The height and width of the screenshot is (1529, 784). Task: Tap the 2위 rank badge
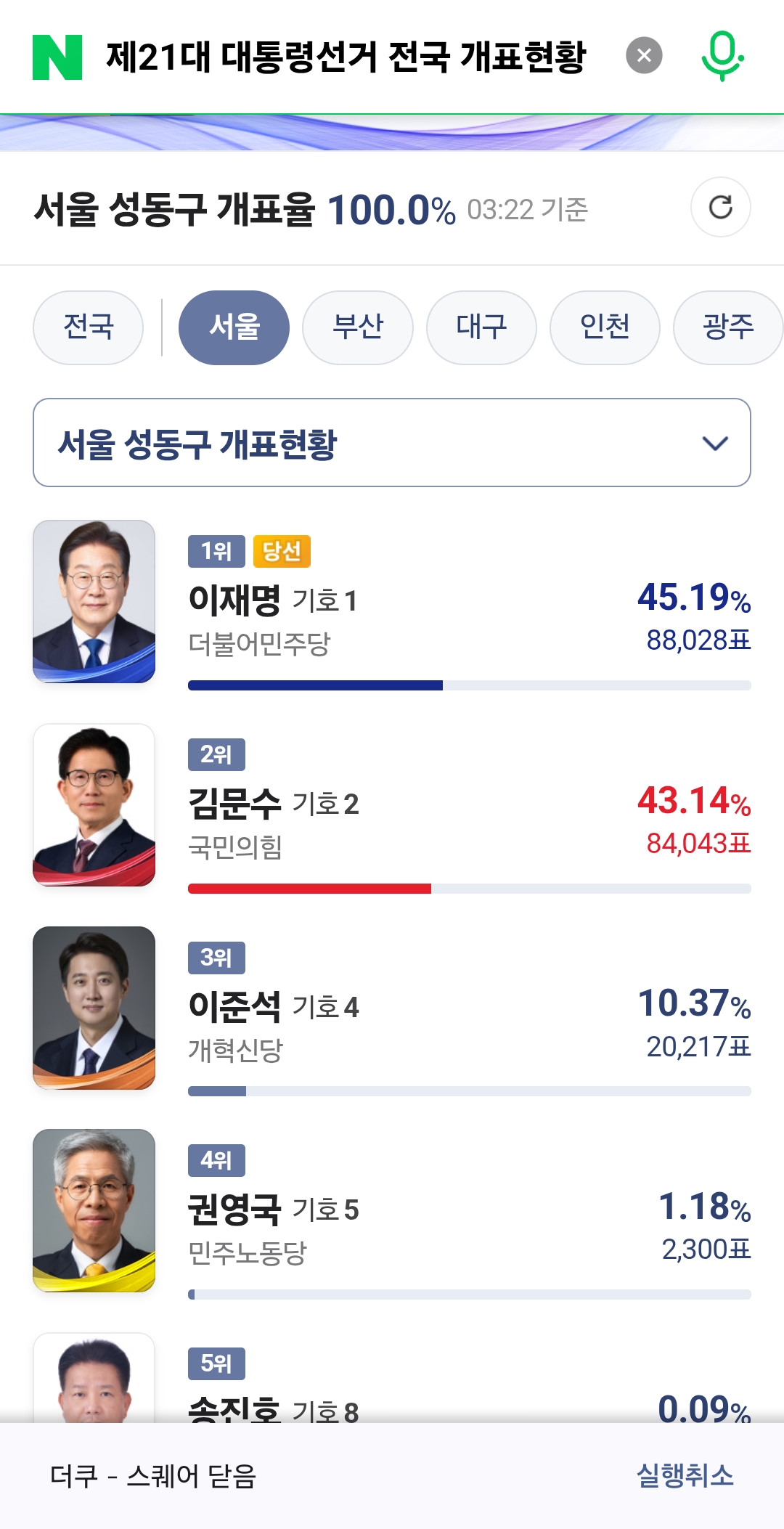coord(216,755)
